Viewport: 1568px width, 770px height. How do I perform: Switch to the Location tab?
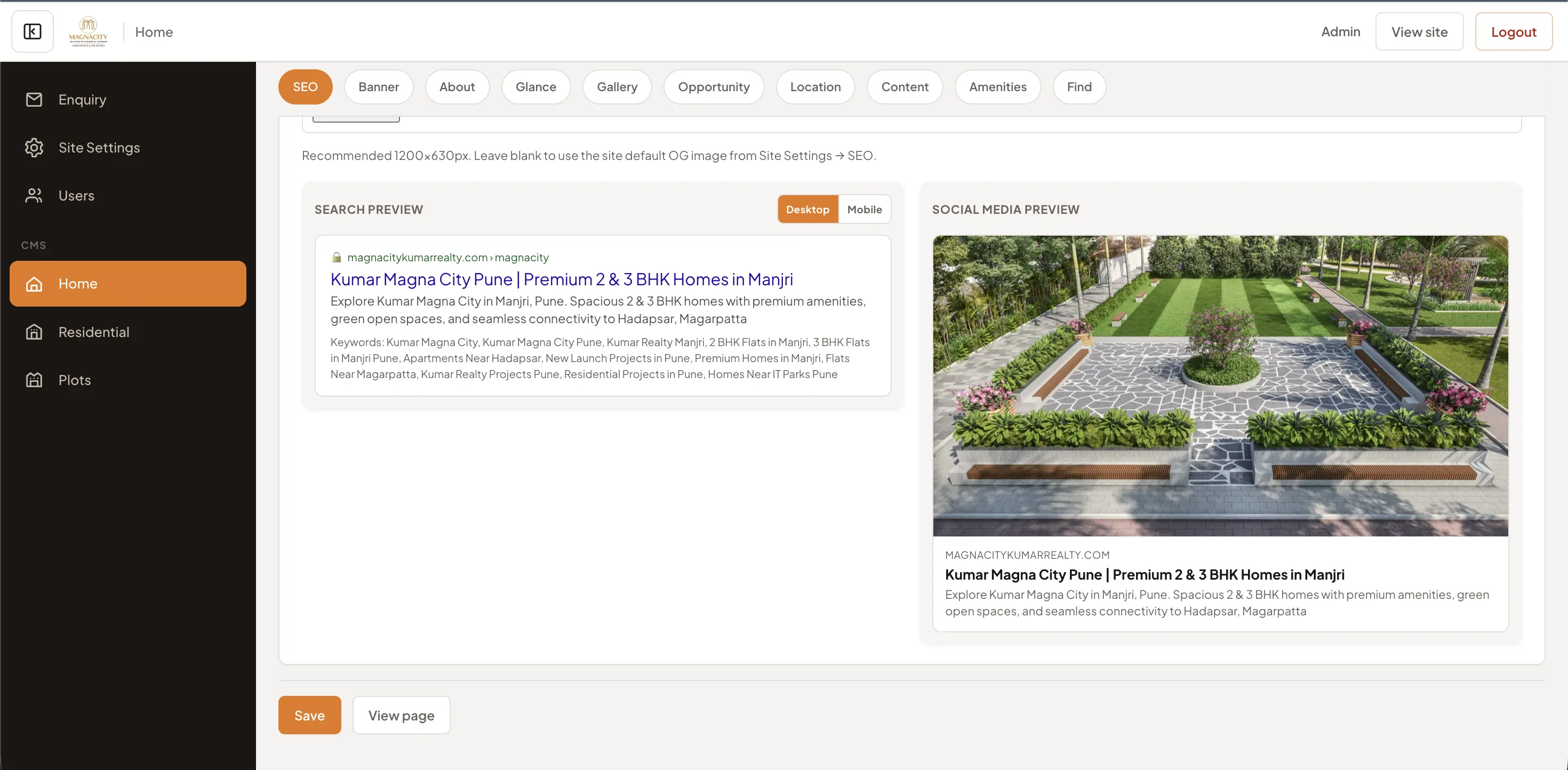(815, 87)
